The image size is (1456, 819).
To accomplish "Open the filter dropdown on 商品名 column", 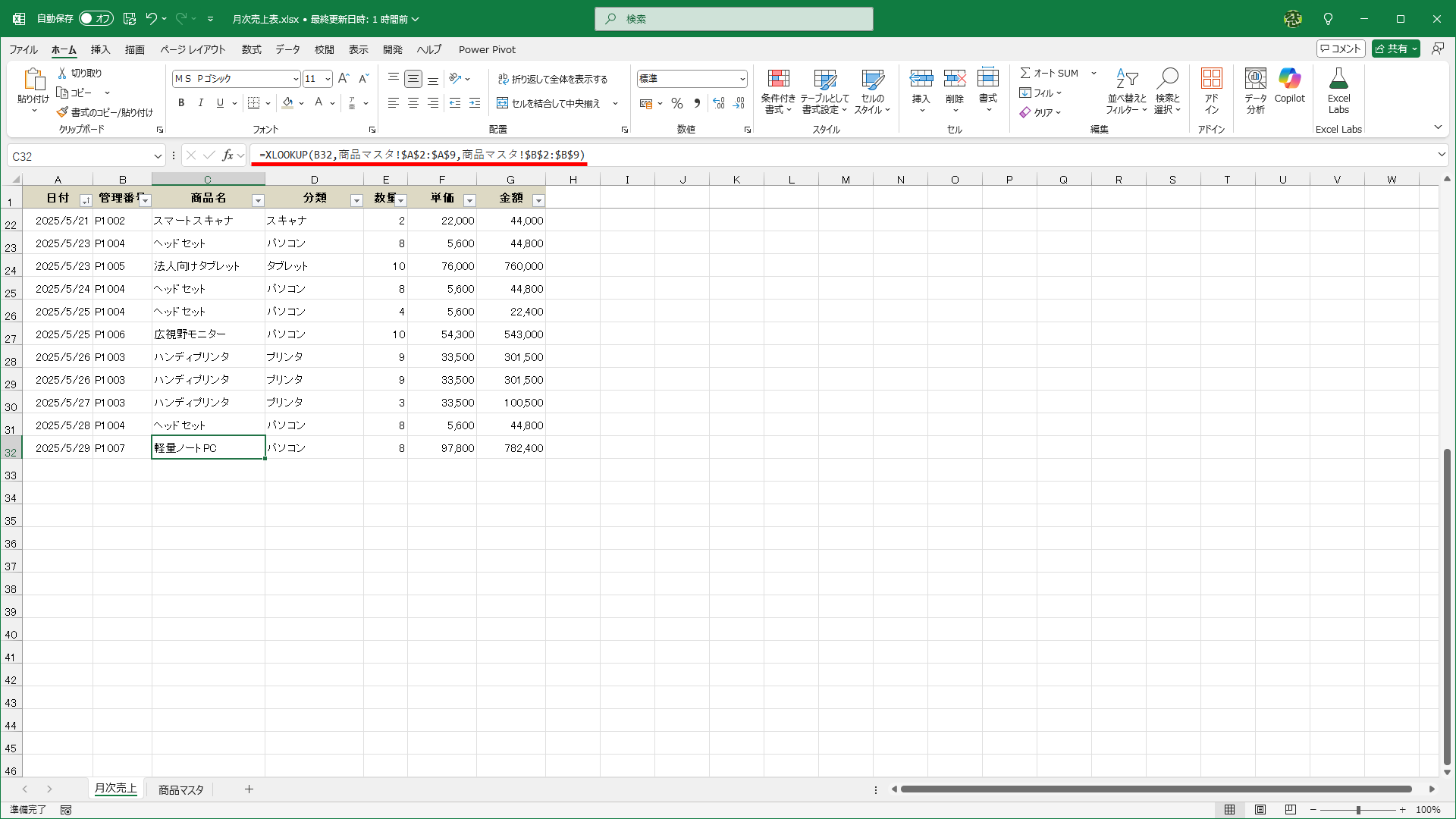I will tap(258, 199).
